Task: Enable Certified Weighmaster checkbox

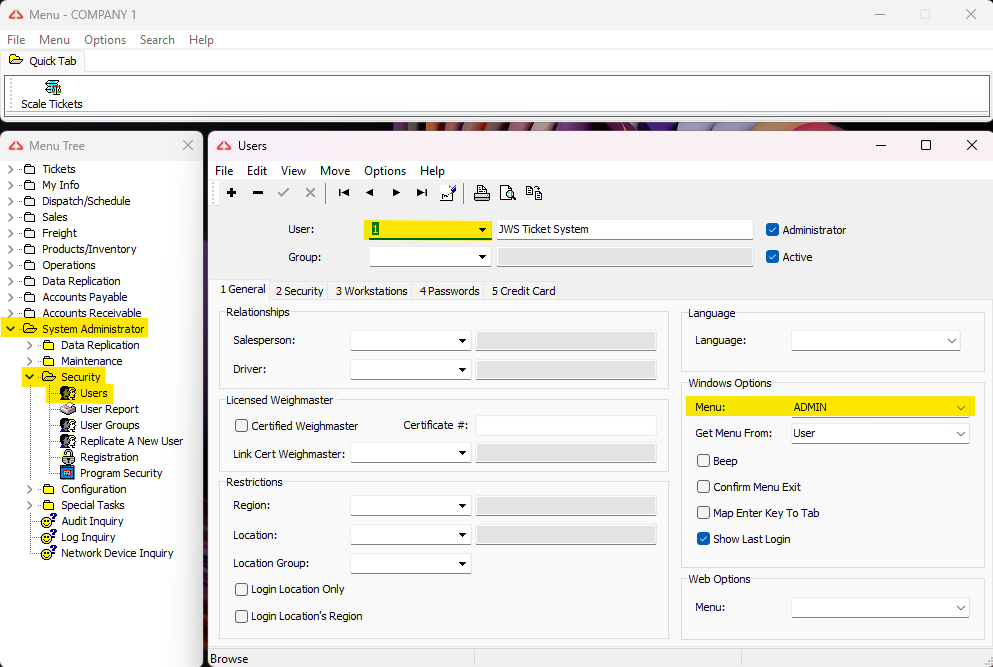Action: pos(241,426)
